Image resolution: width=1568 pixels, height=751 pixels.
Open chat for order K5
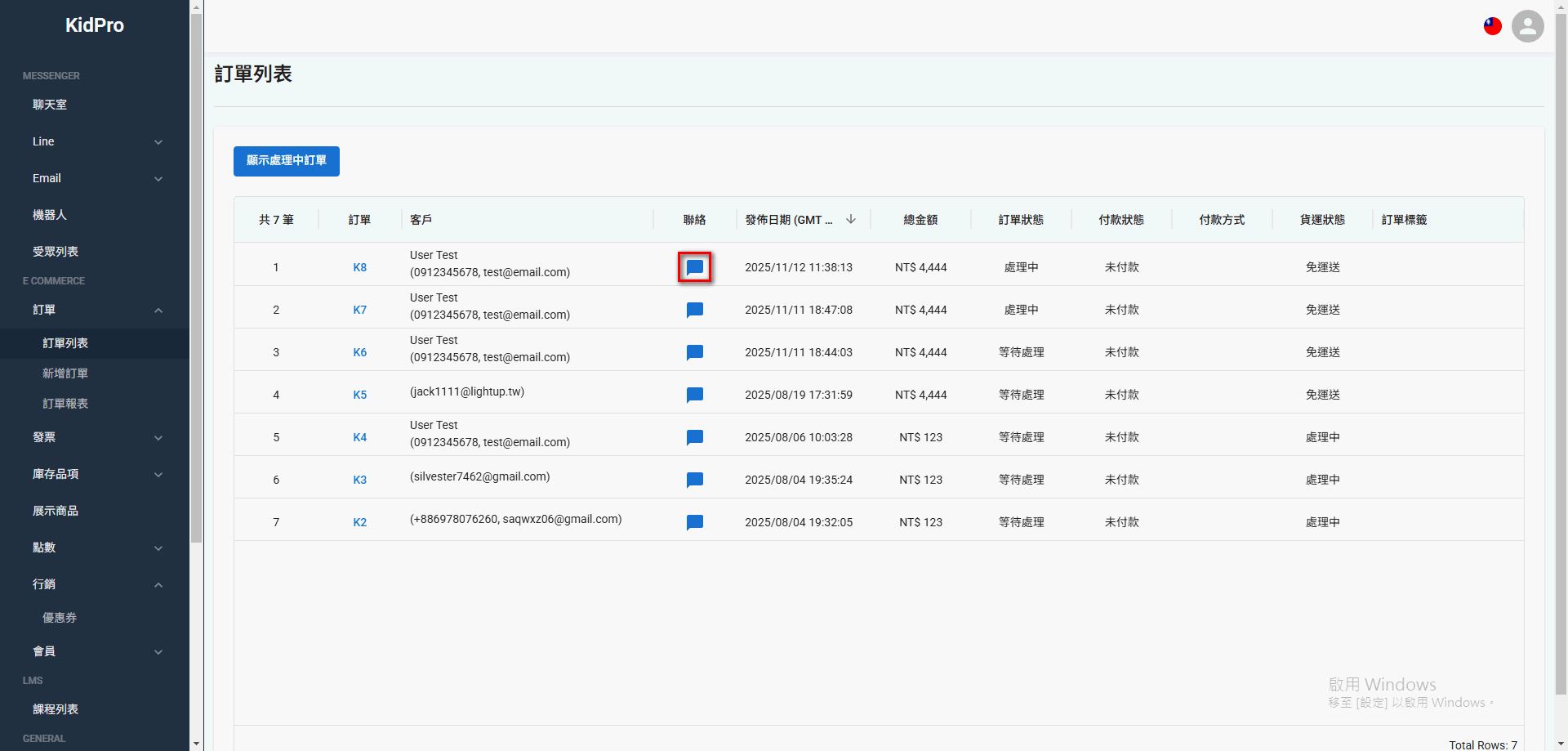tap(695, 395)
